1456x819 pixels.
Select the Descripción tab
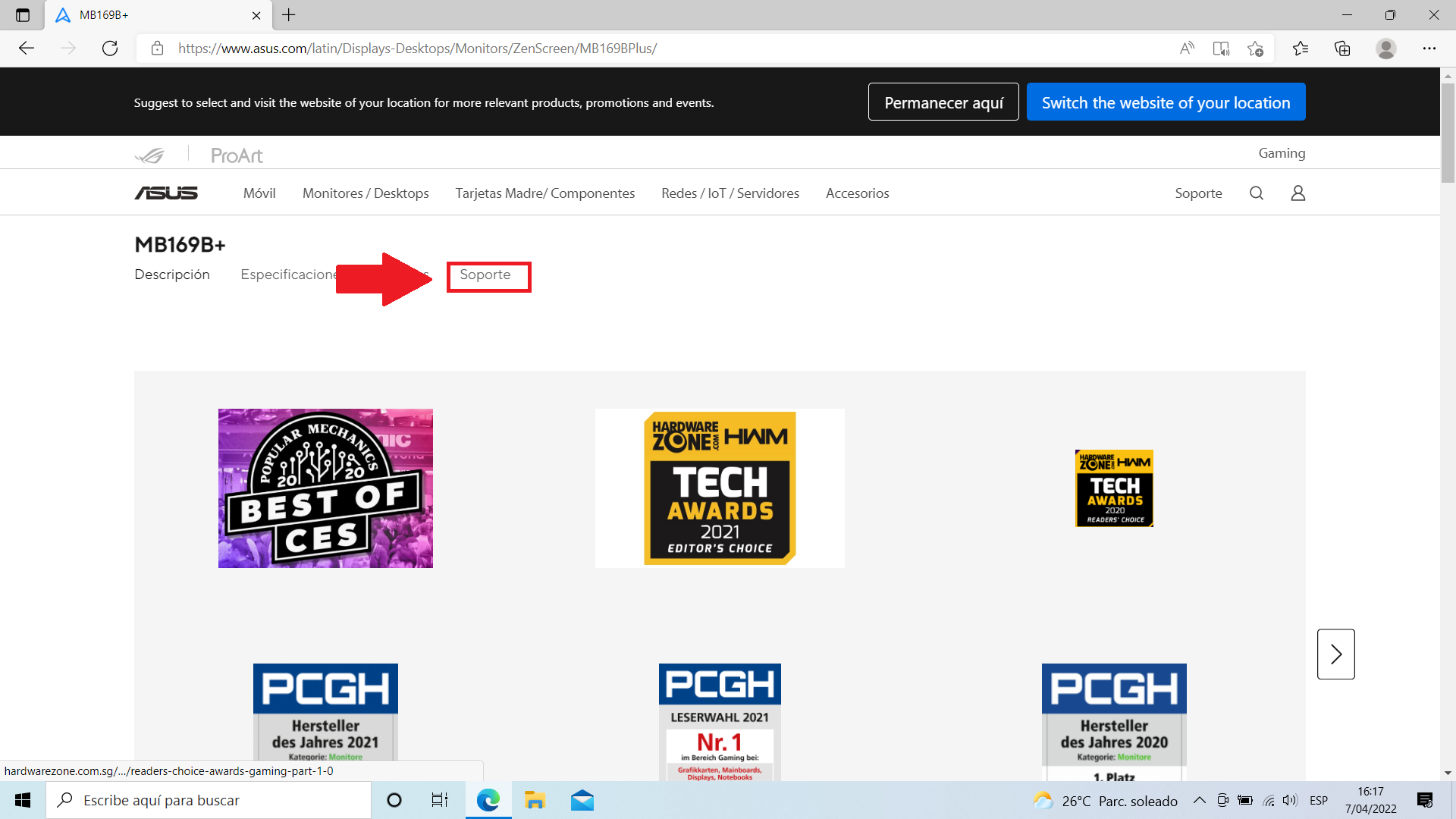172,275
